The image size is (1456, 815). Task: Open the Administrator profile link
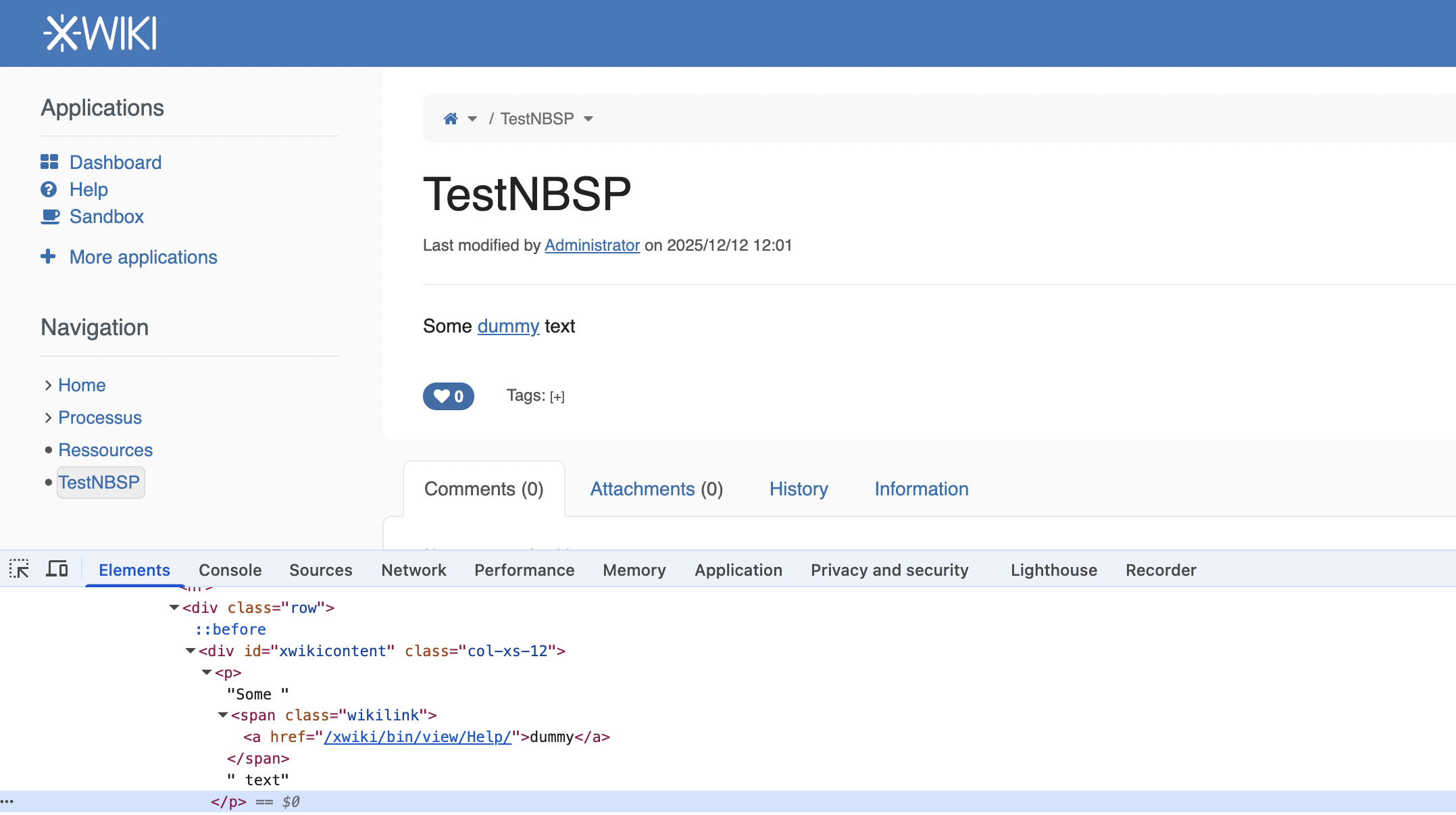592,245
